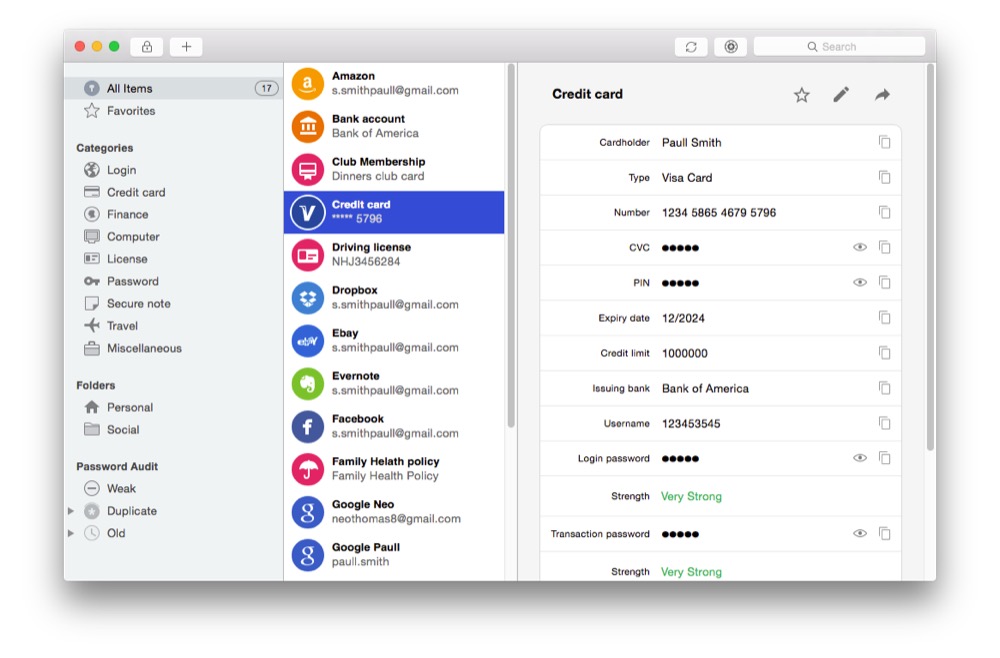Open settings gear in toolbar
Image resolution: width=1000 pixels, height=658 pixels.
point(730,47)
